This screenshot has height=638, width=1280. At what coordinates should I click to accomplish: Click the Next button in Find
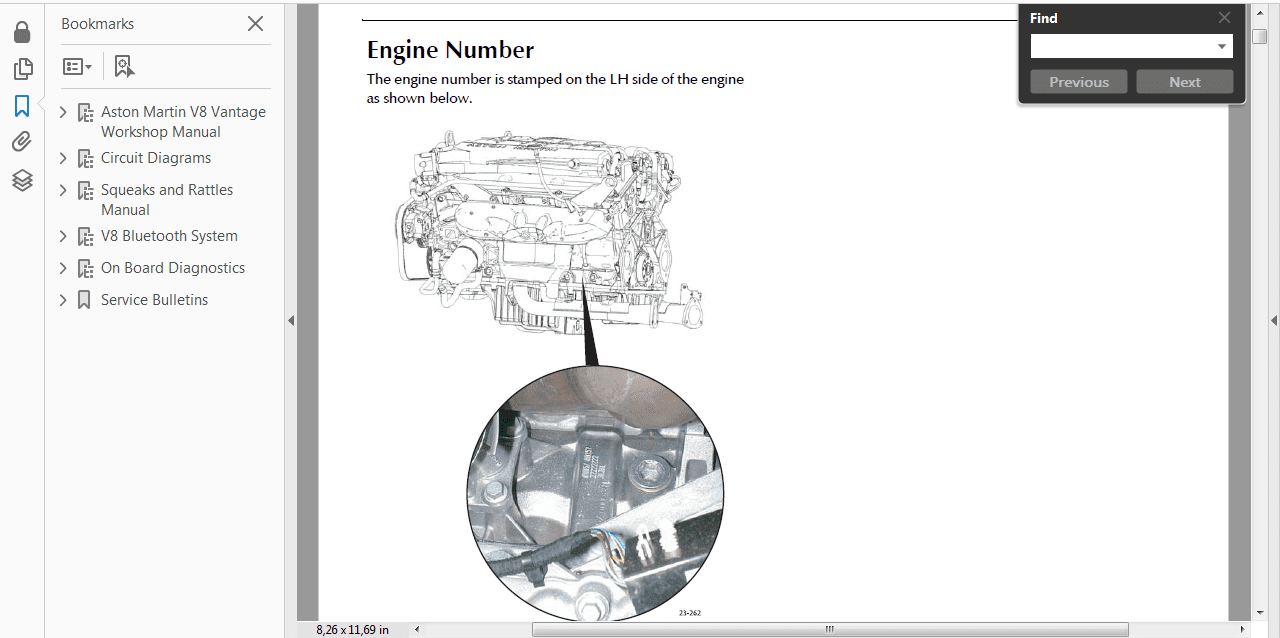(1185, 82)
